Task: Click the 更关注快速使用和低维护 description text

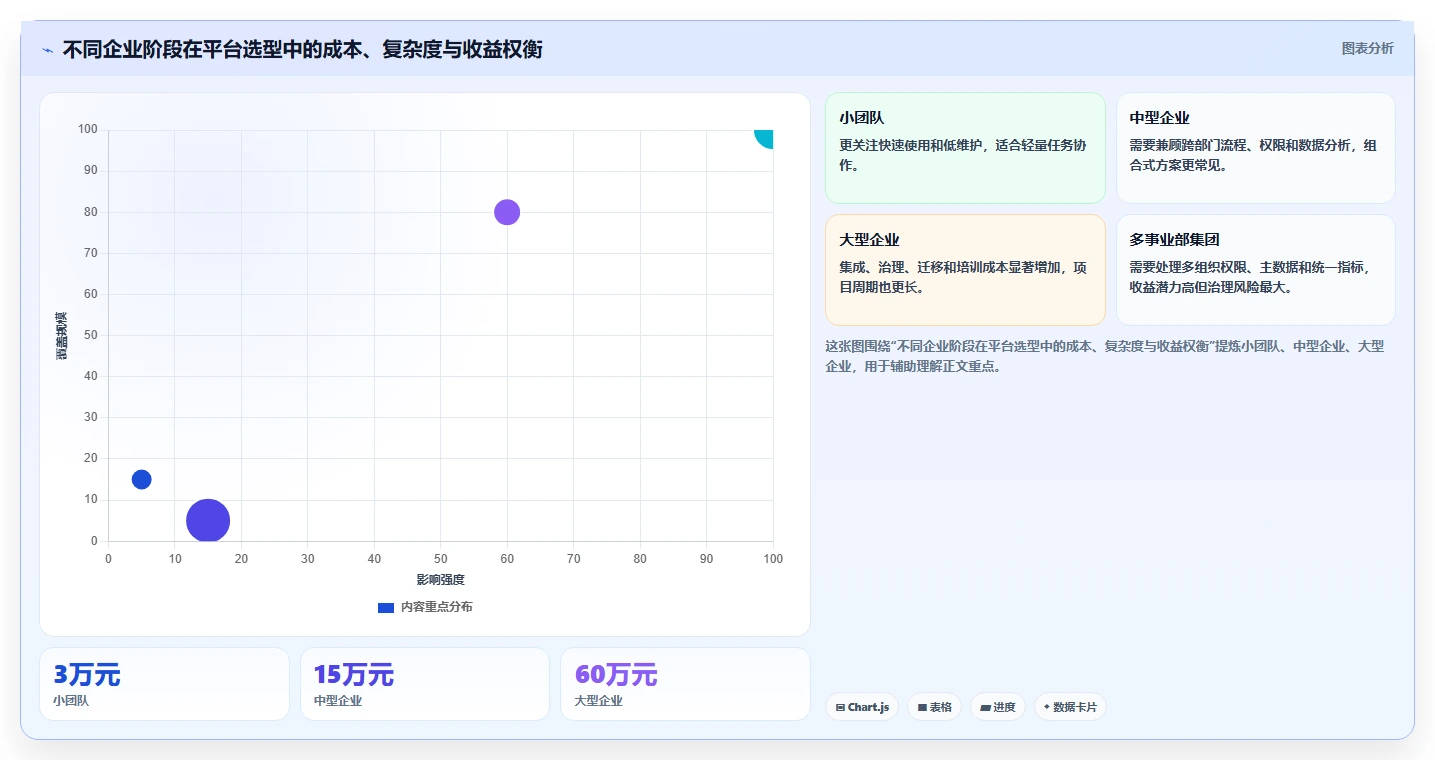Action: 963,155
